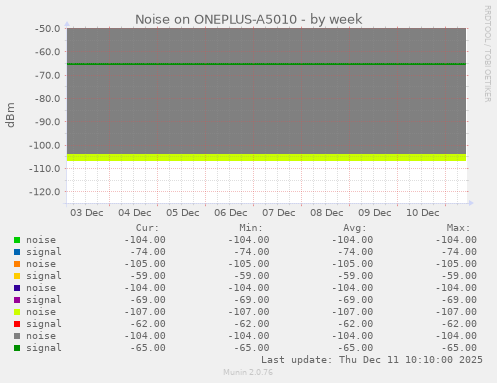Click the '09 Dec' date label
The width and height of the screenshot is (497, 383).
point(375,213)
